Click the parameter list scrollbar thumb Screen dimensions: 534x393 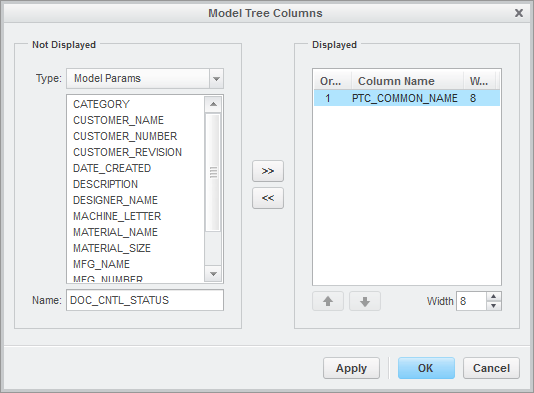214,172
